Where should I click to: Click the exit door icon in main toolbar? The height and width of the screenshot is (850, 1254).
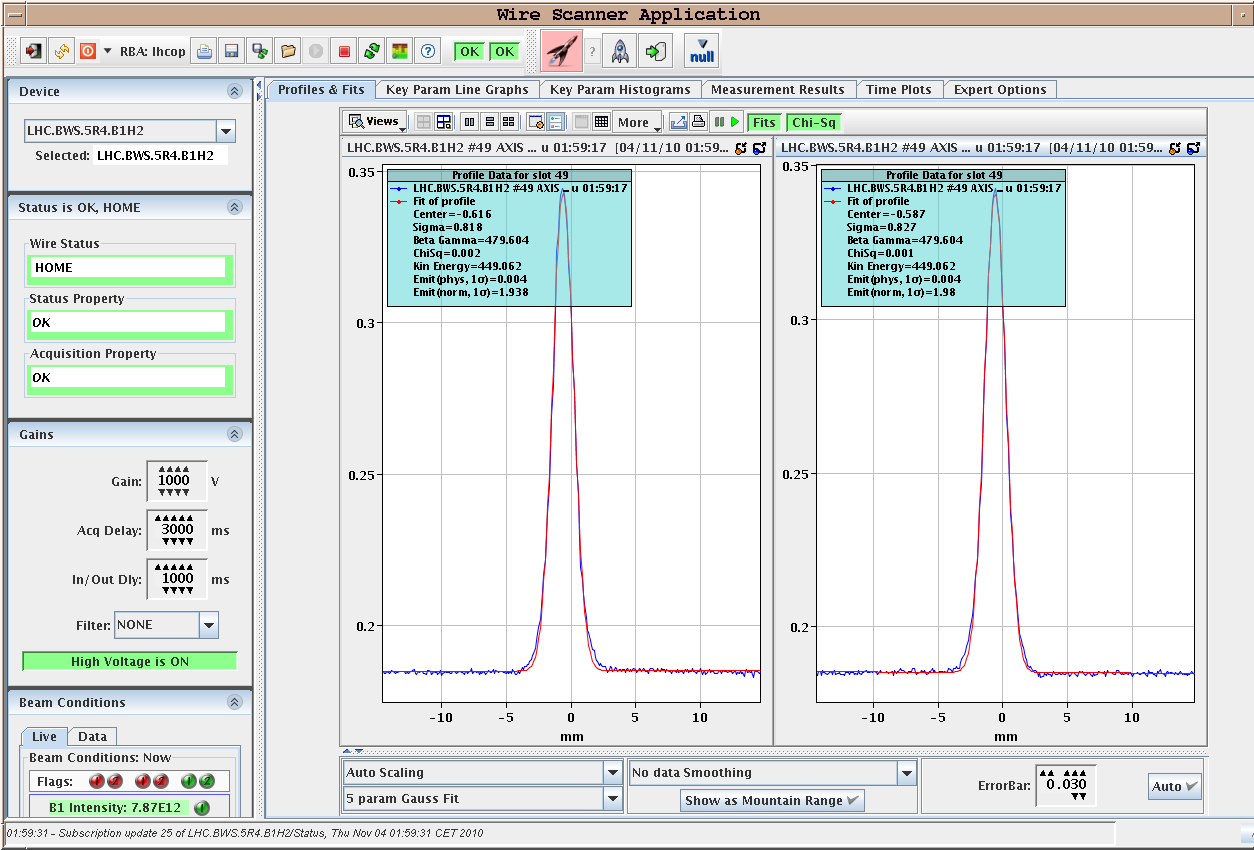pyautogui.click(x=35, y=51)
